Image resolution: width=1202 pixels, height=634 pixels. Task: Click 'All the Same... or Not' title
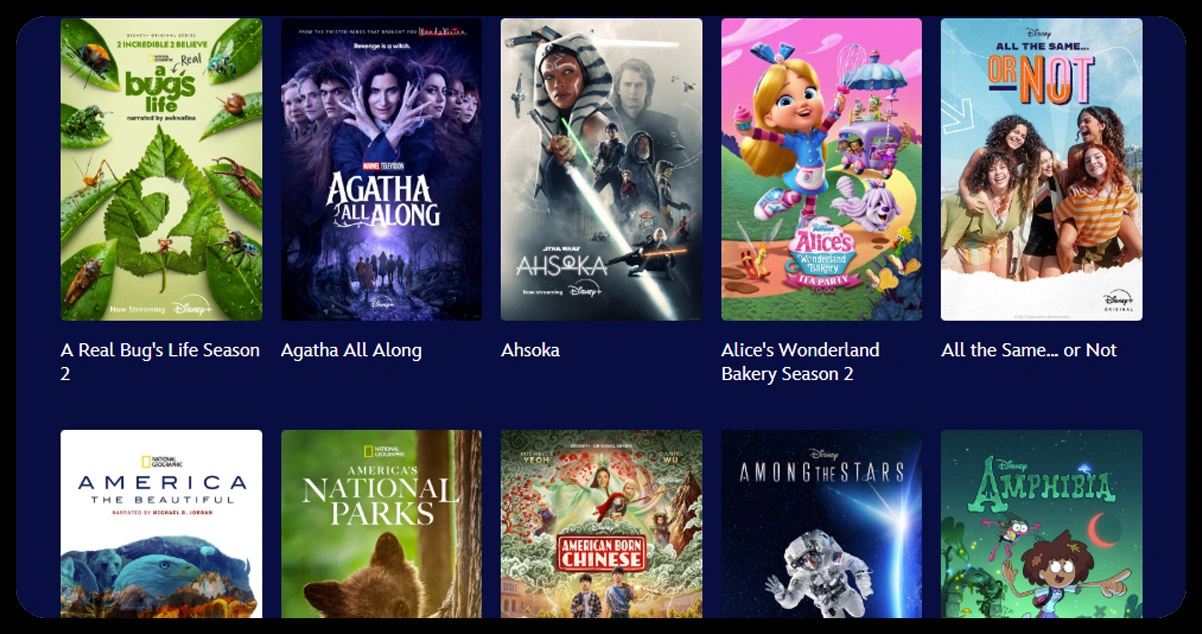coord(1029,350)
